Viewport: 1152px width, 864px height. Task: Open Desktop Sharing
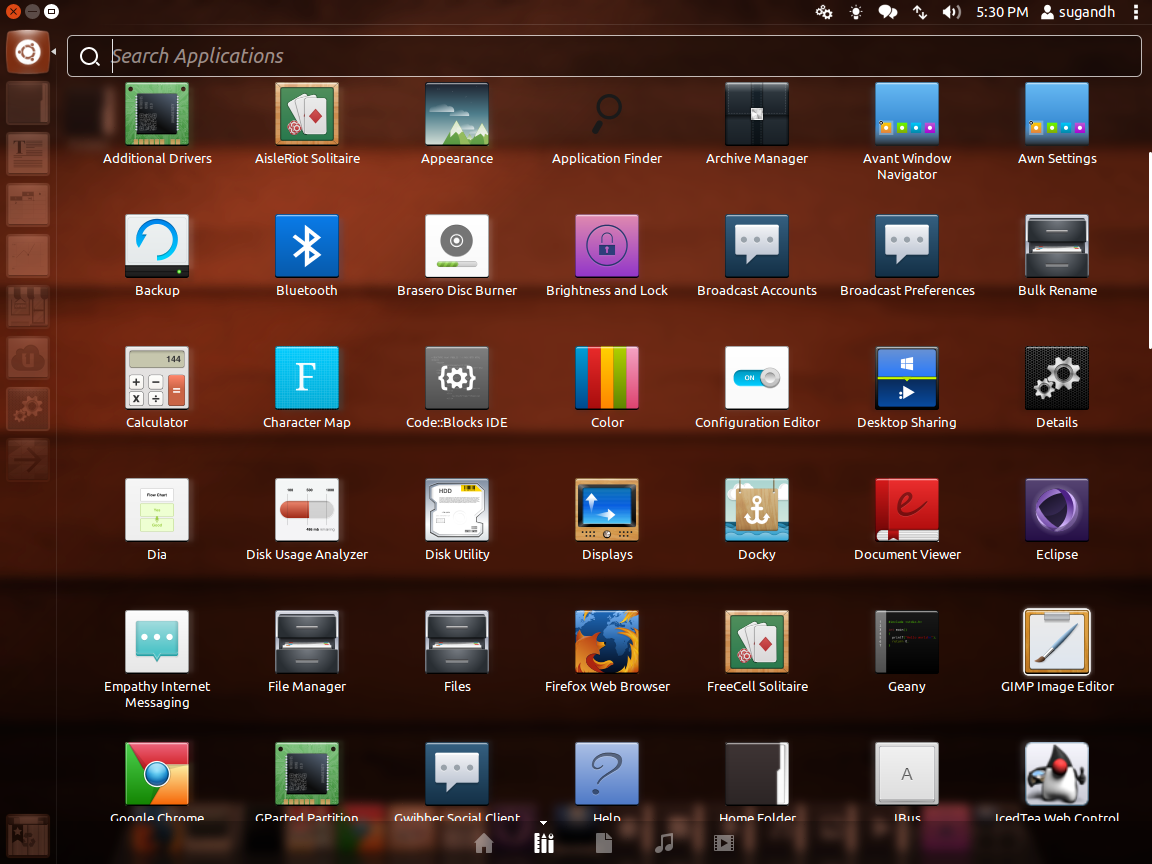click(907, 378)
